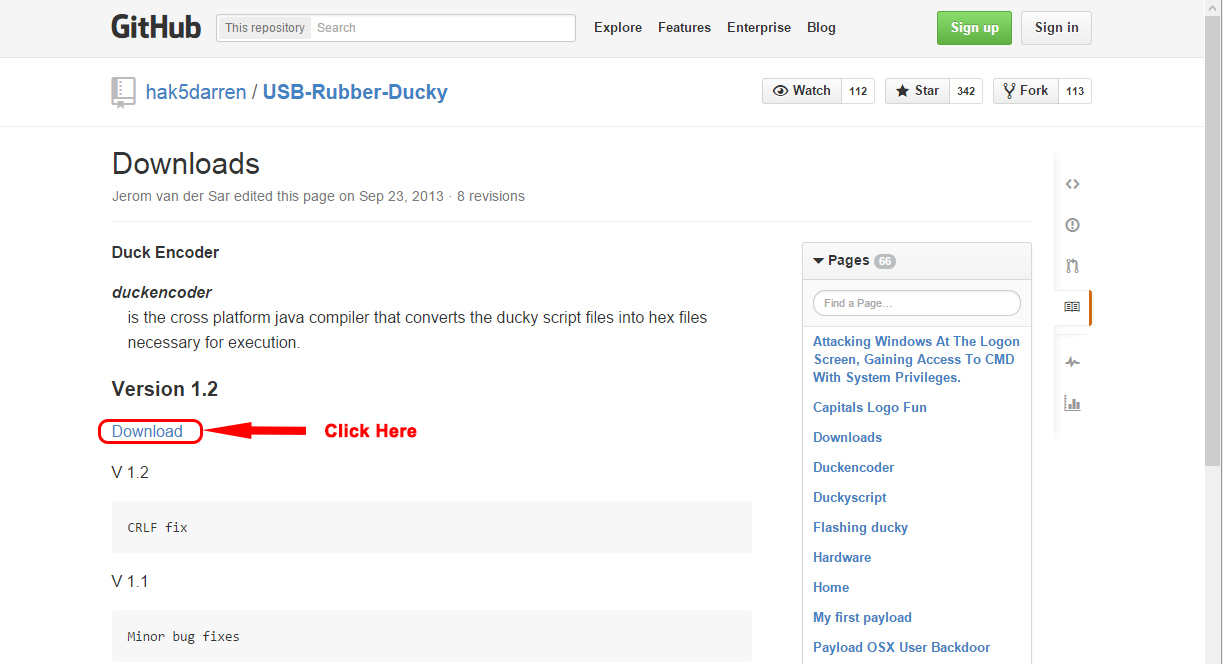Open the Hardware wiki page
1223x664 pixels.
tap(842, 558)
